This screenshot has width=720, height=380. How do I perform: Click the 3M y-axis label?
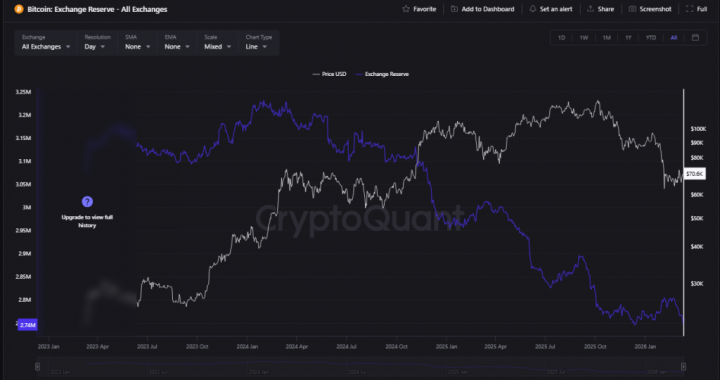coord(27,207)
